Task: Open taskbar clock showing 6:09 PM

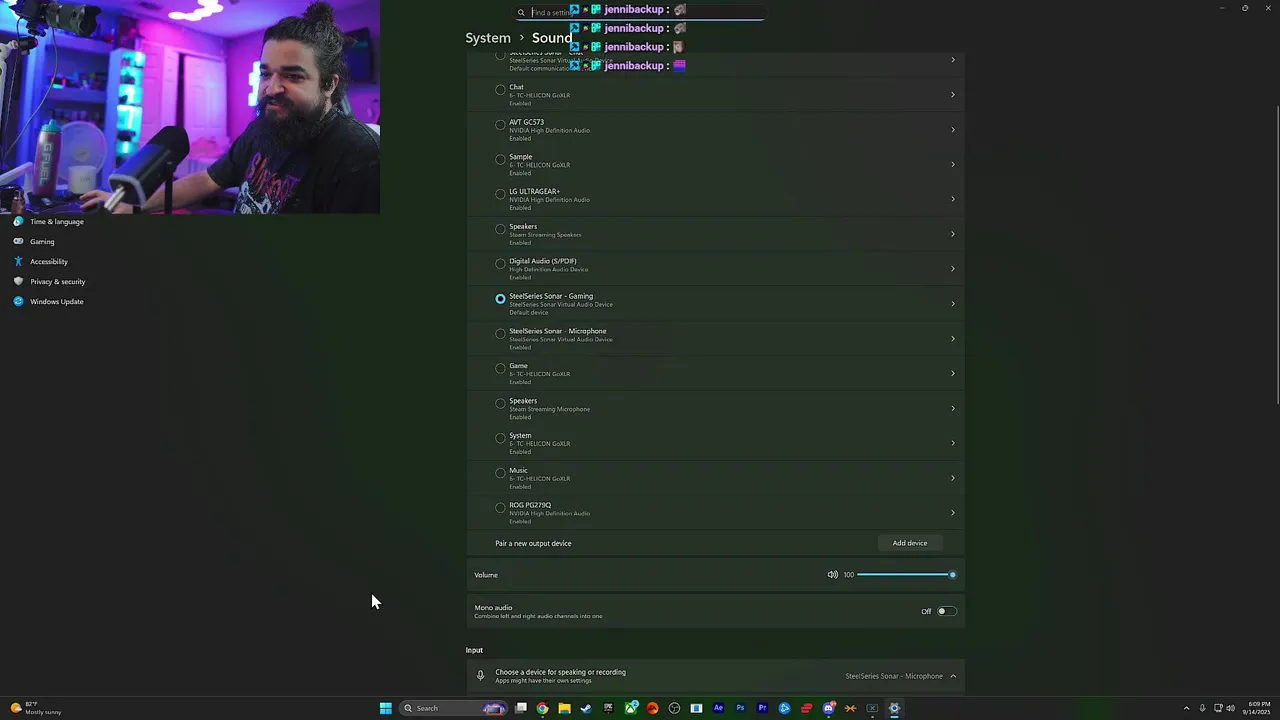Action: click(x=1256, y=708)
